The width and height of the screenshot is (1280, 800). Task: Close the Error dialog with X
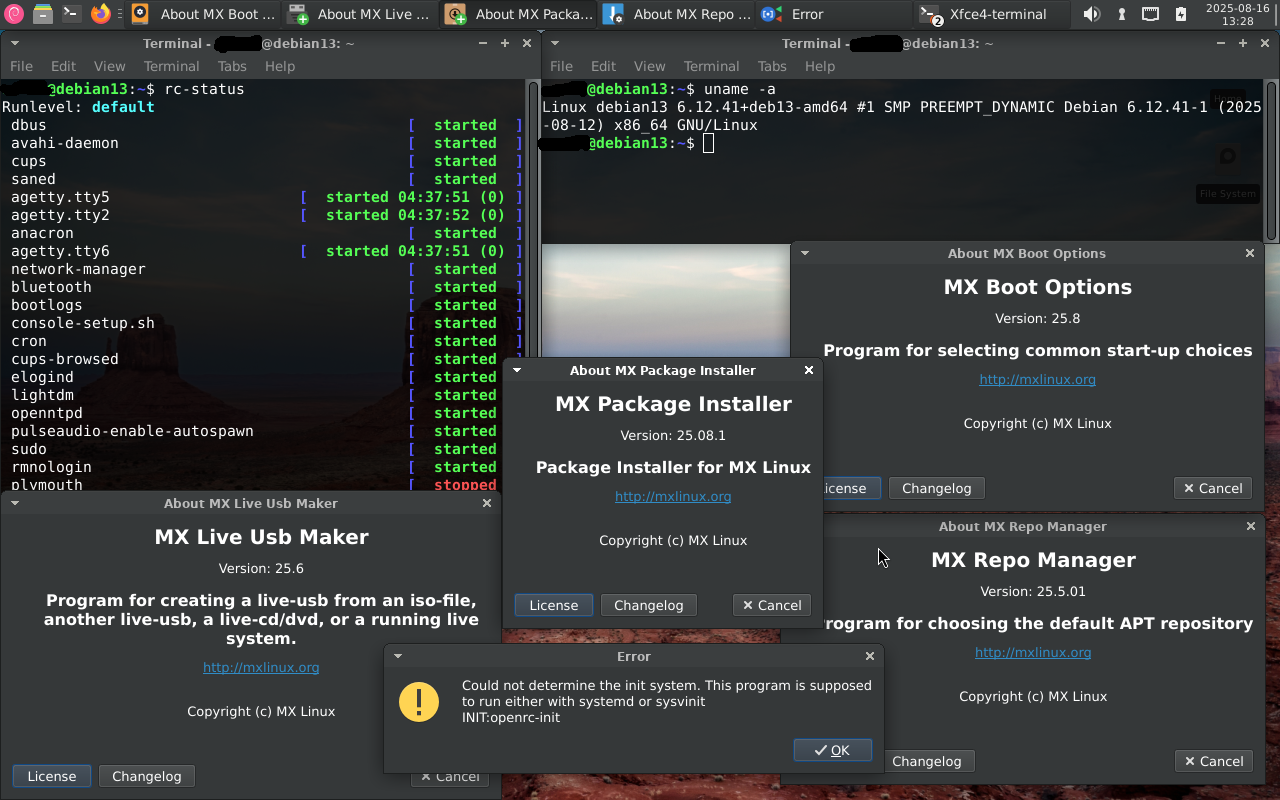(869, 656)
